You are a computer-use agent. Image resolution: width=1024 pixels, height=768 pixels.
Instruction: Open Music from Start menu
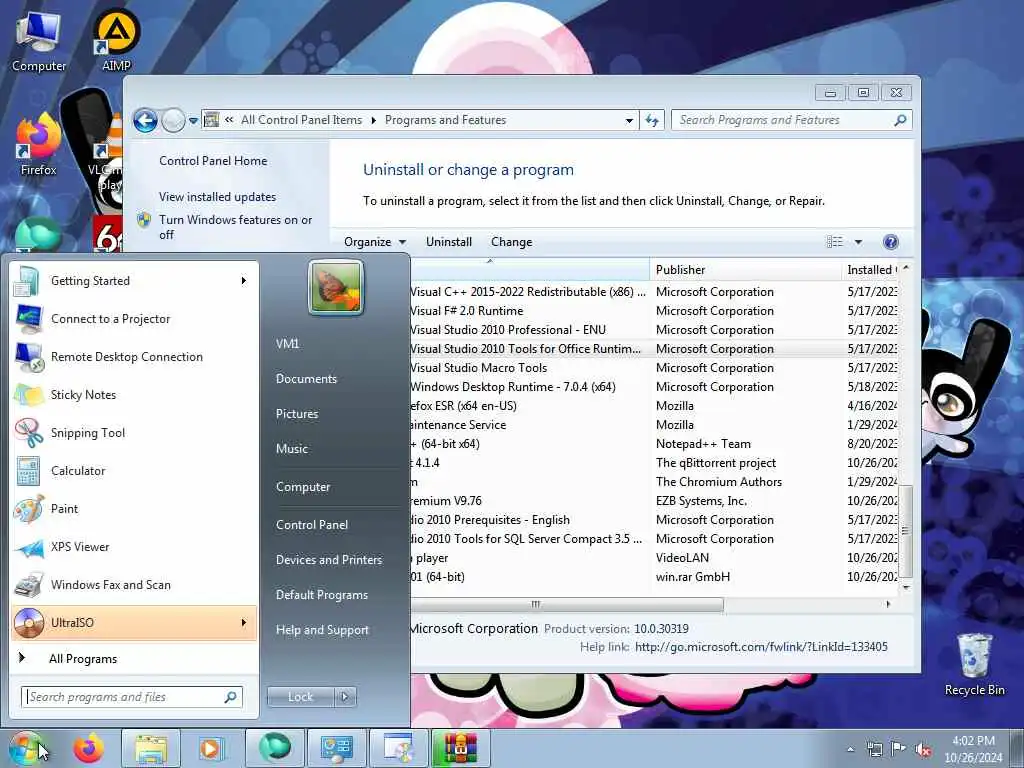(x=292, y=449)
